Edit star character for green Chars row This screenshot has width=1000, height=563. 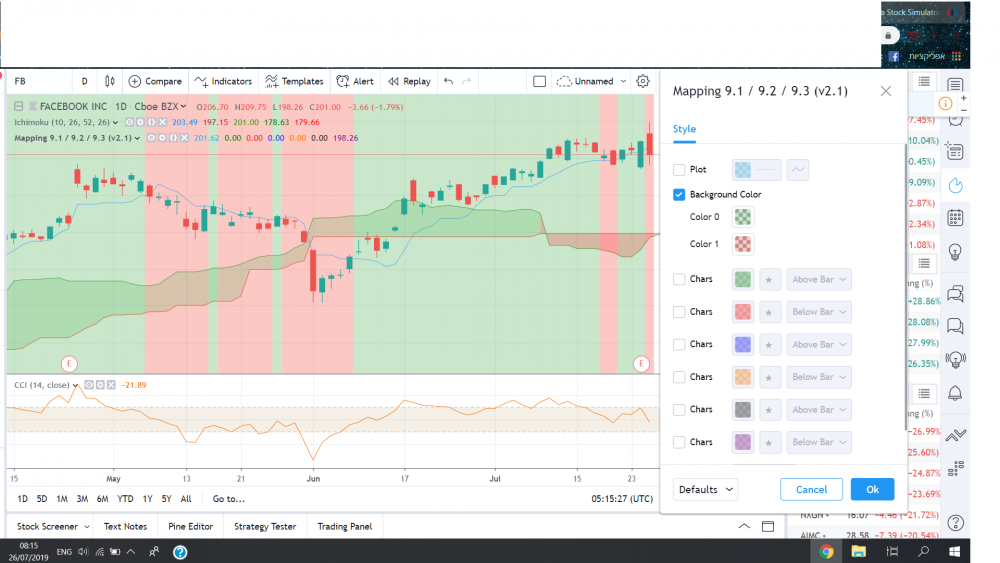pyautogui.click(x=770, y=279)
